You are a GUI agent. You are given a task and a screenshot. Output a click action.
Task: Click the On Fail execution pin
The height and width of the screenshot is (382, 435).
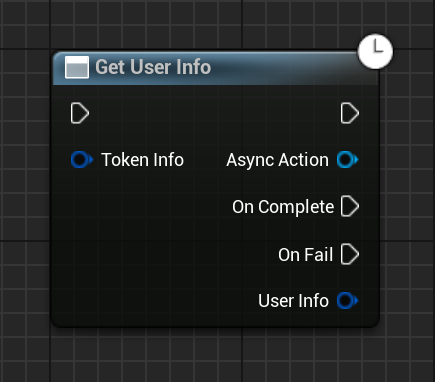350,254
